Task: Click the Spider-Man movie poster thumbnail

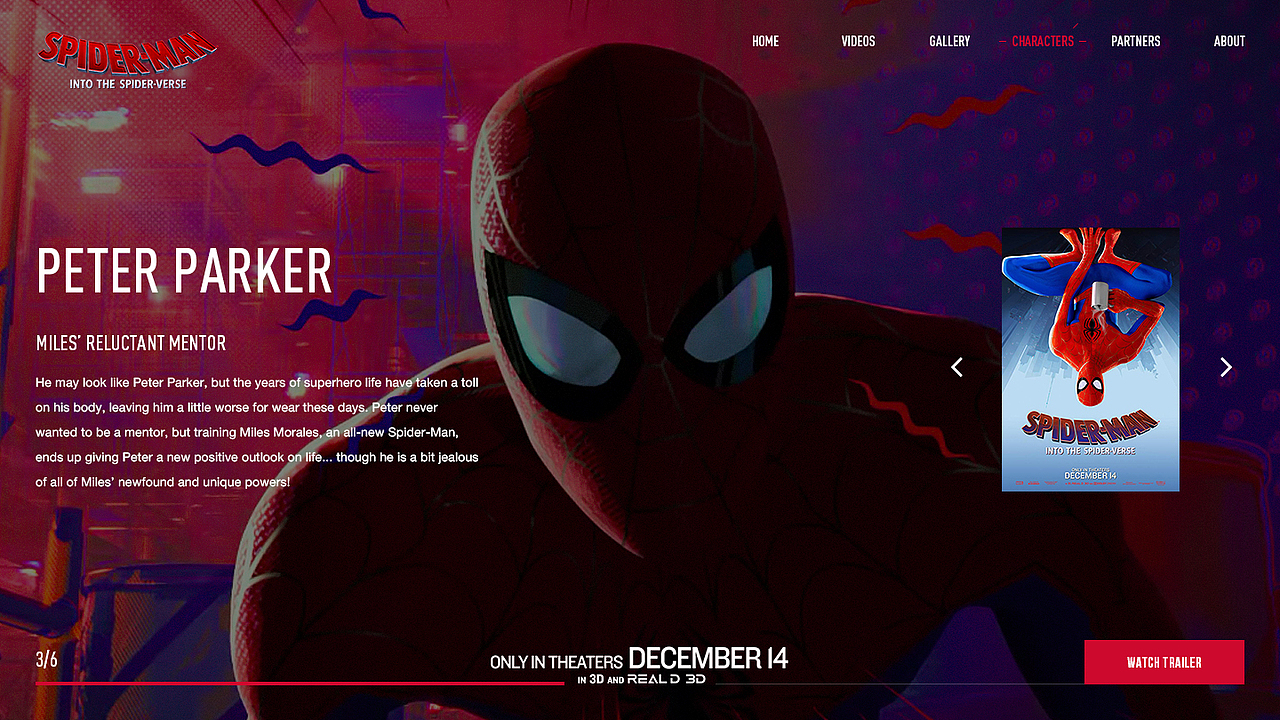Action: [1091, 360]
